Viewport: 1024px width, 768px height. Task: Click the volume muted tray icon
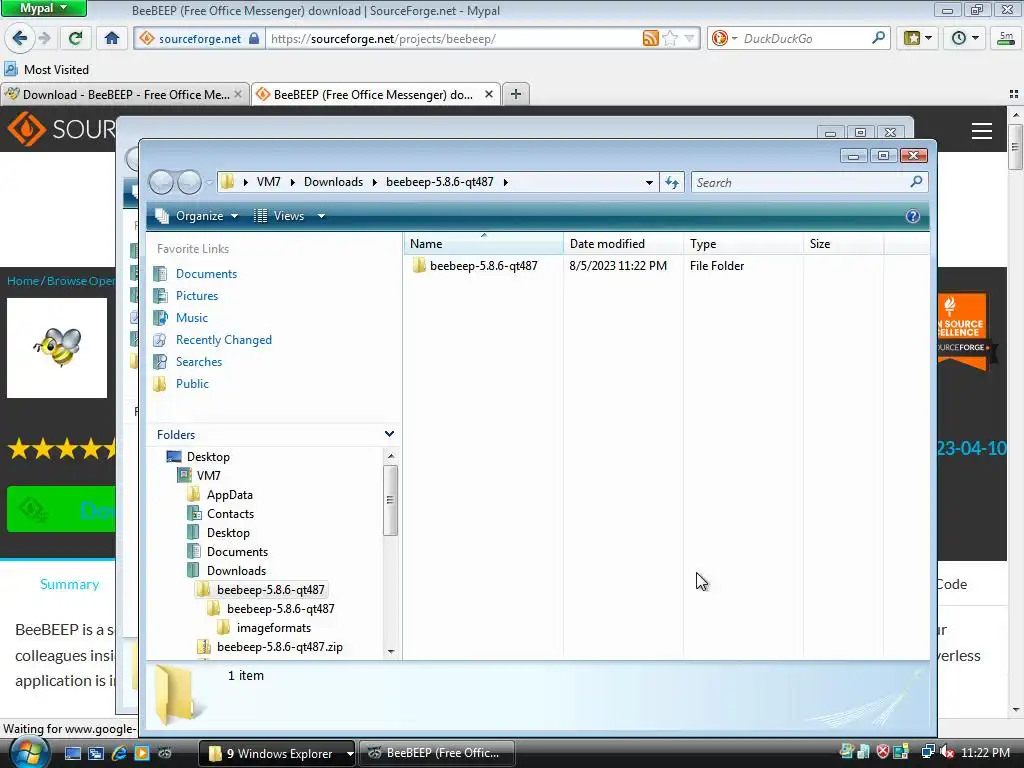coord(947,752)
